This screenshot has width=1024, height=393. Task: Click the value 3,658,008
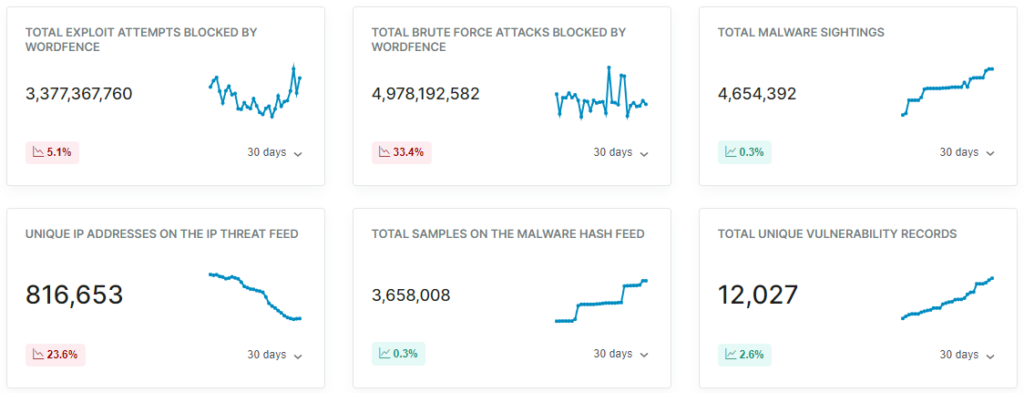(411, 296)
